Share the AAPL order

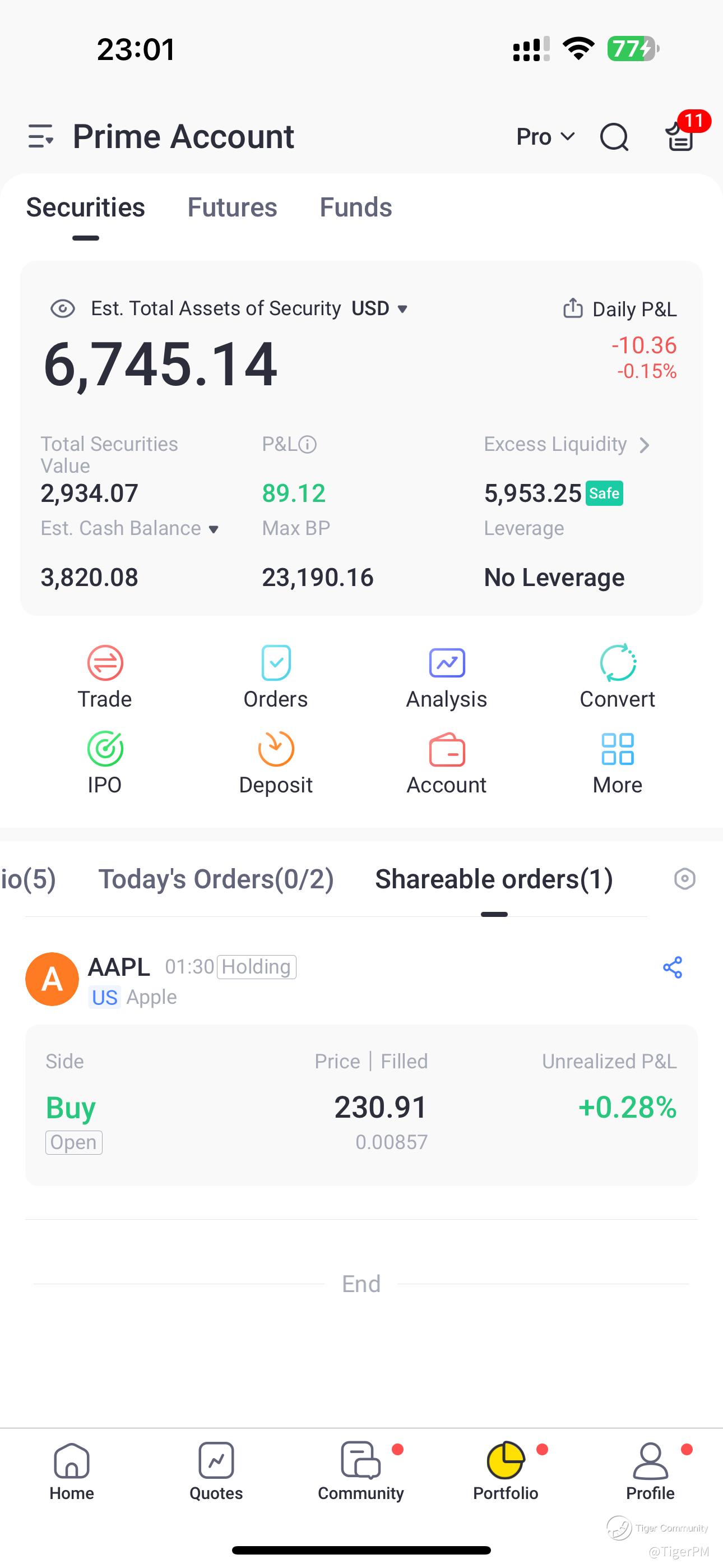pos(673,967)
